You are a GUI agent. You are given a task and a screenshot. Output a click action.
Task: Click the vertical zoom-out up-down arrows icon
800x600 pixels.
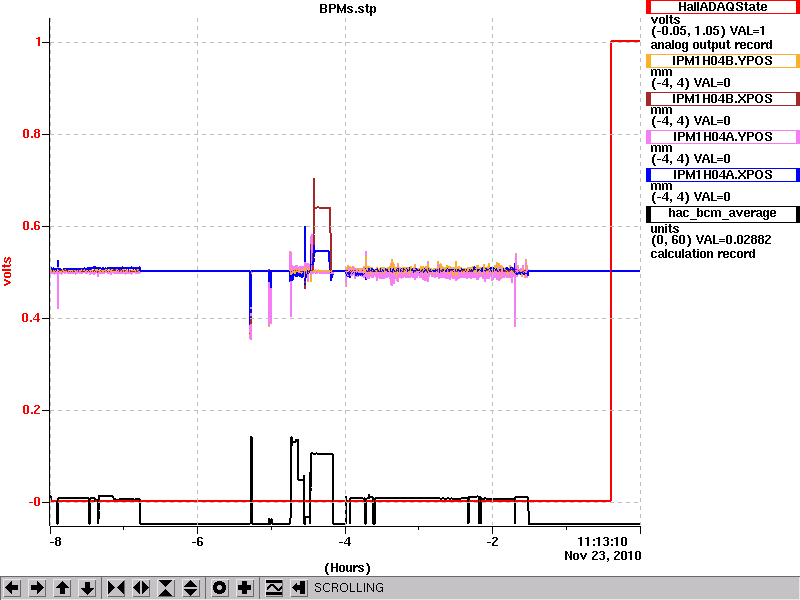coord(191,588)
